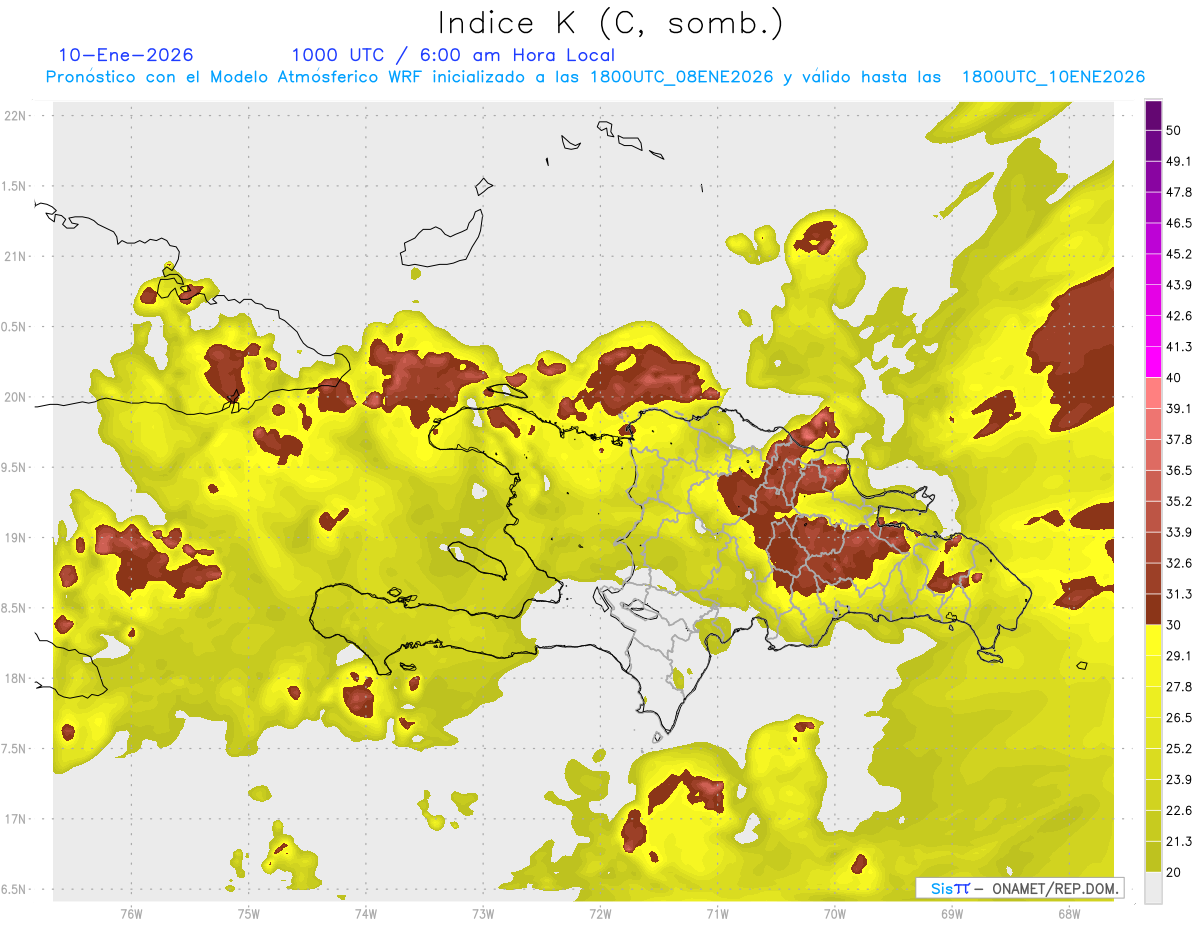The image size is (1200, 927).
Task: Click the colorbar value "46.5"
Action: [1179, 223]
